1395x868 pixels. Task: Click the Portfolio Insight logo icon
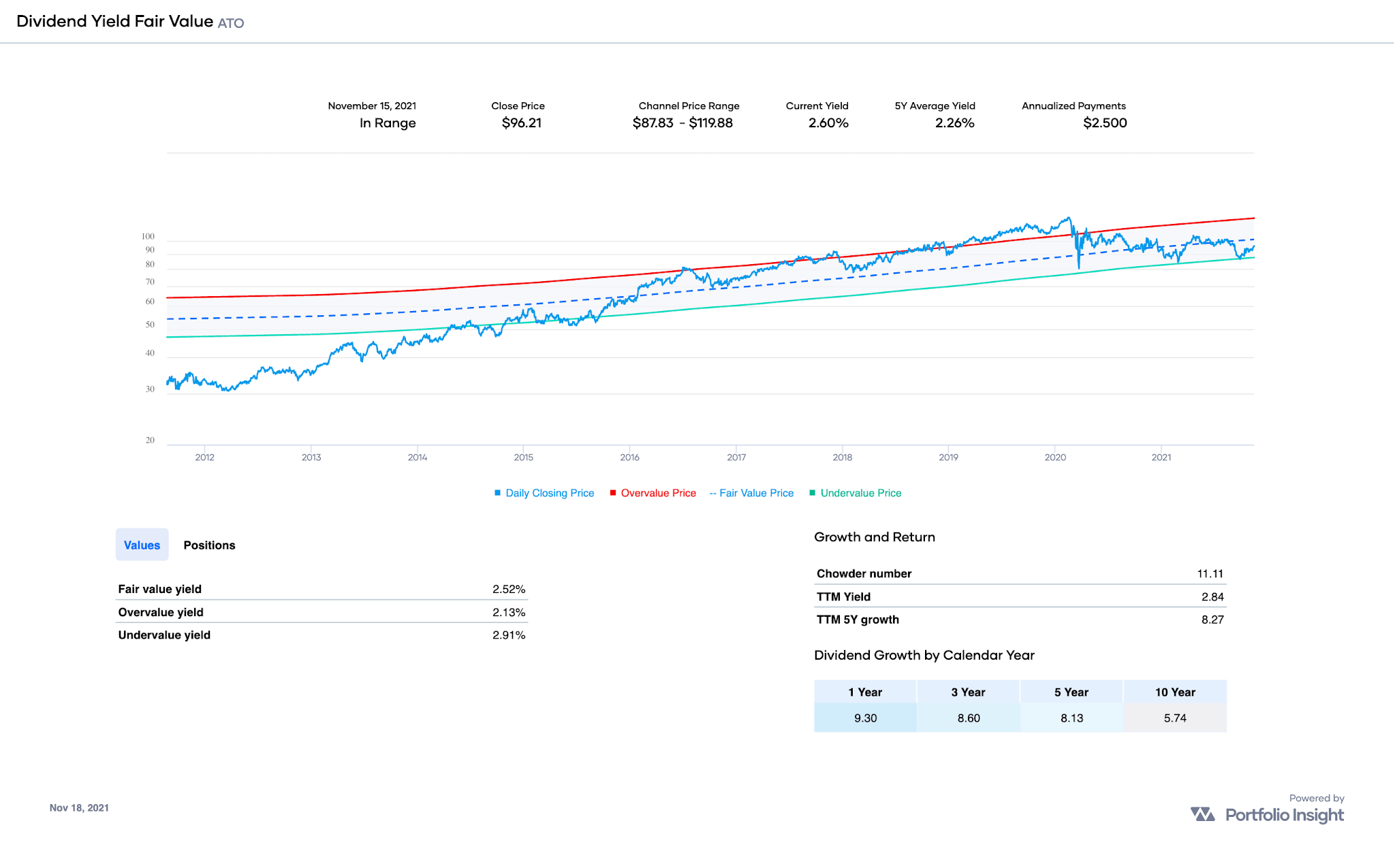1202,814
